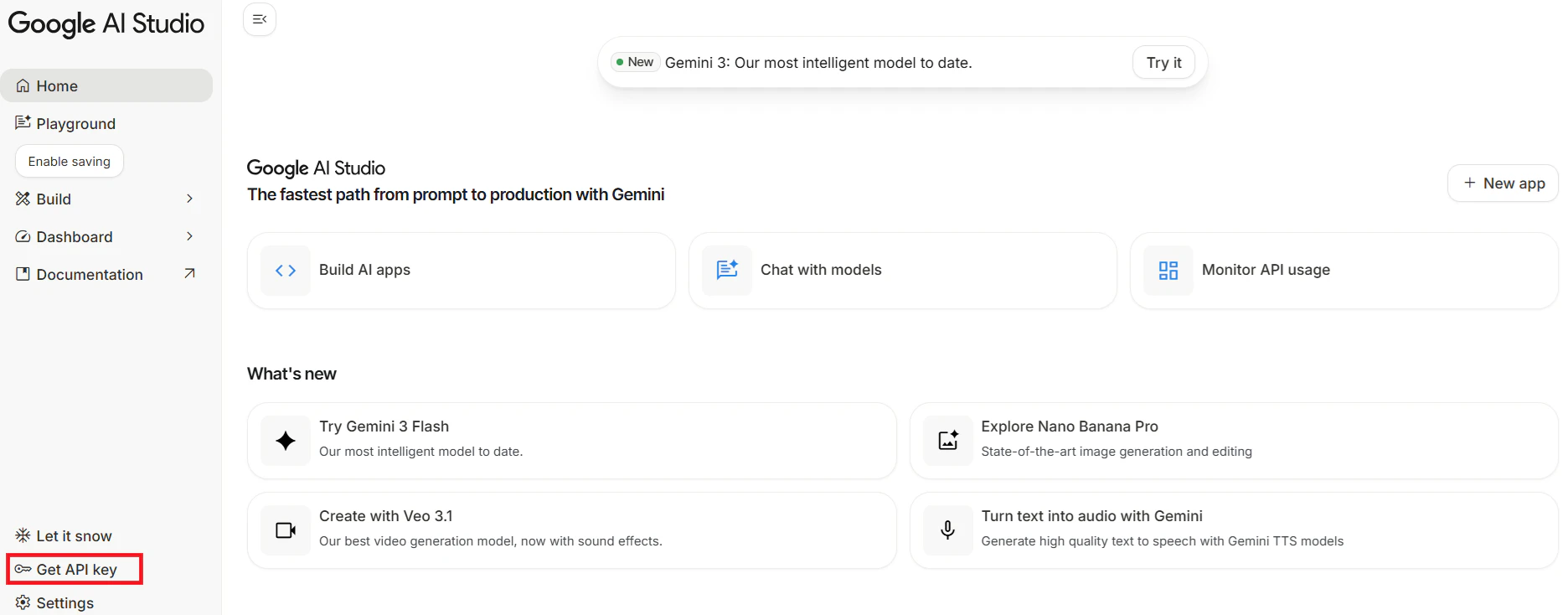This screenshot has width=1568, height=615.
Task: Open the Build section label
Action: click(54, 199)
